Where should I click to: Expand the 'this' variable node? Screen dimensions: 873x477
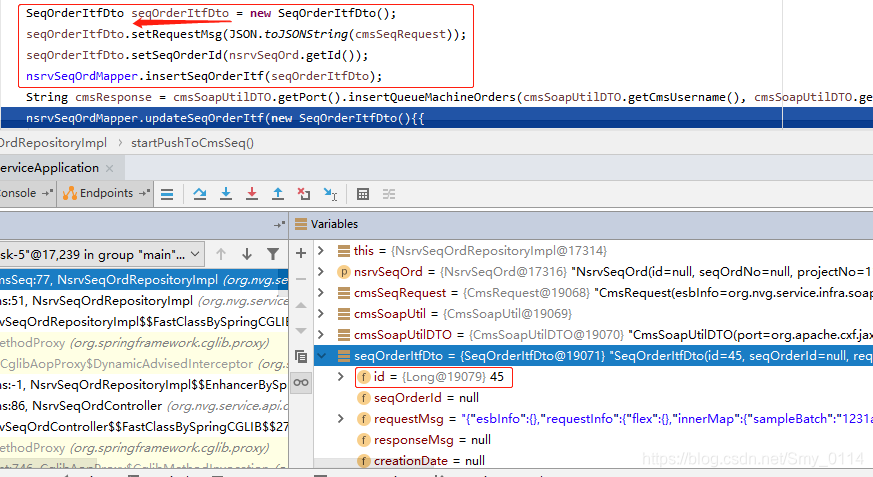321,251
